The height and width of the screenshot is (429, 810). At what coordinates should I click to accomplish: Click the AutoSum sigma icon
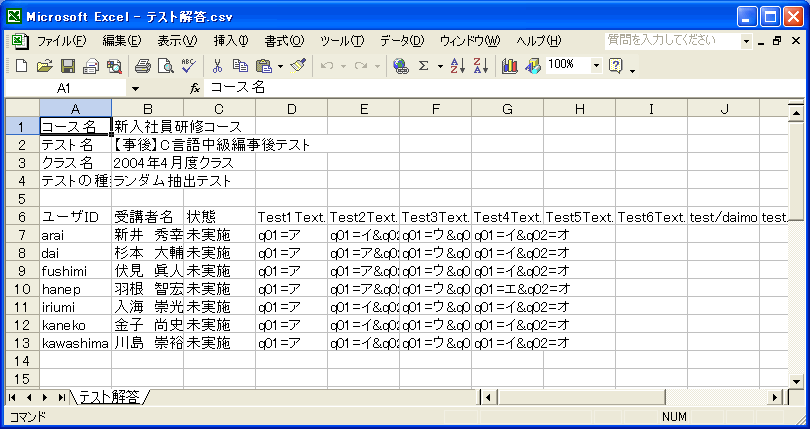coord(424,66)
